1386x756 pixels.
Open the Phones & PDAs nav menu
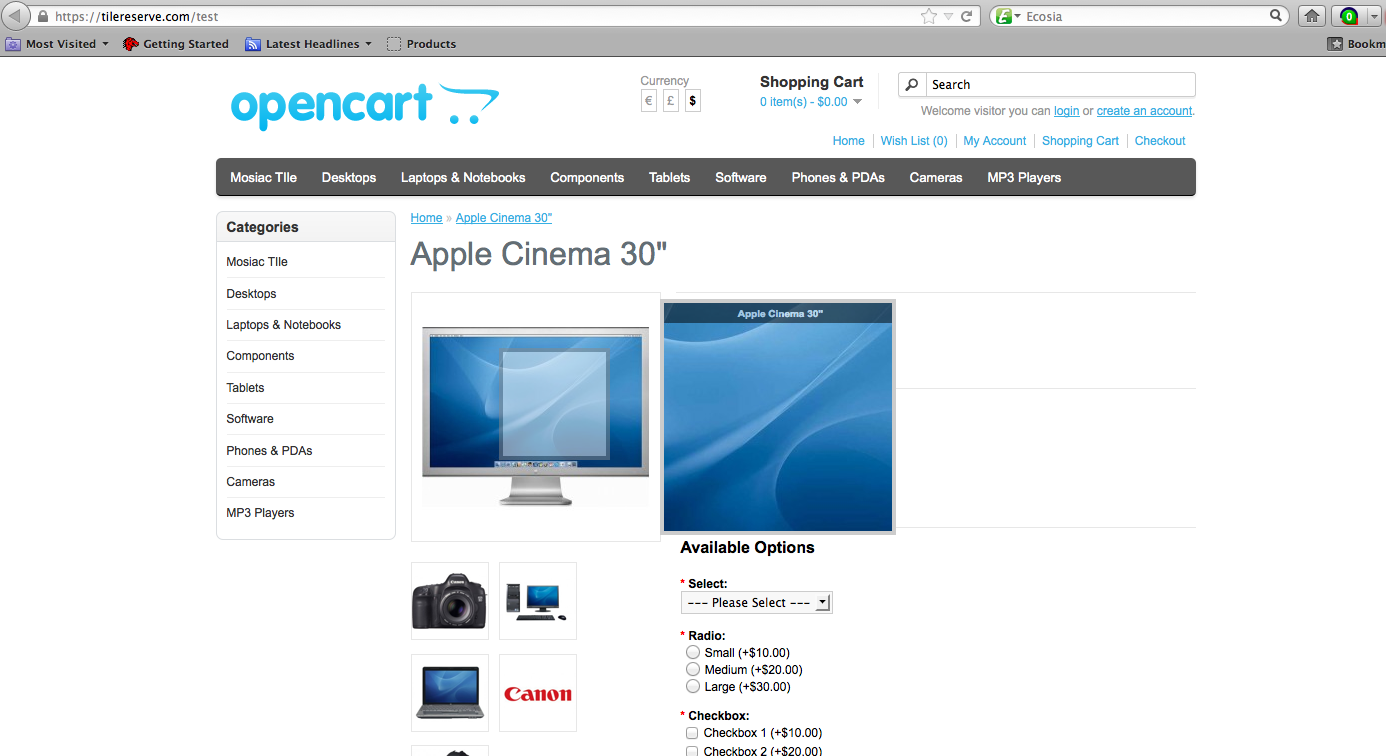pyautogui.click(x=838, y=177)
